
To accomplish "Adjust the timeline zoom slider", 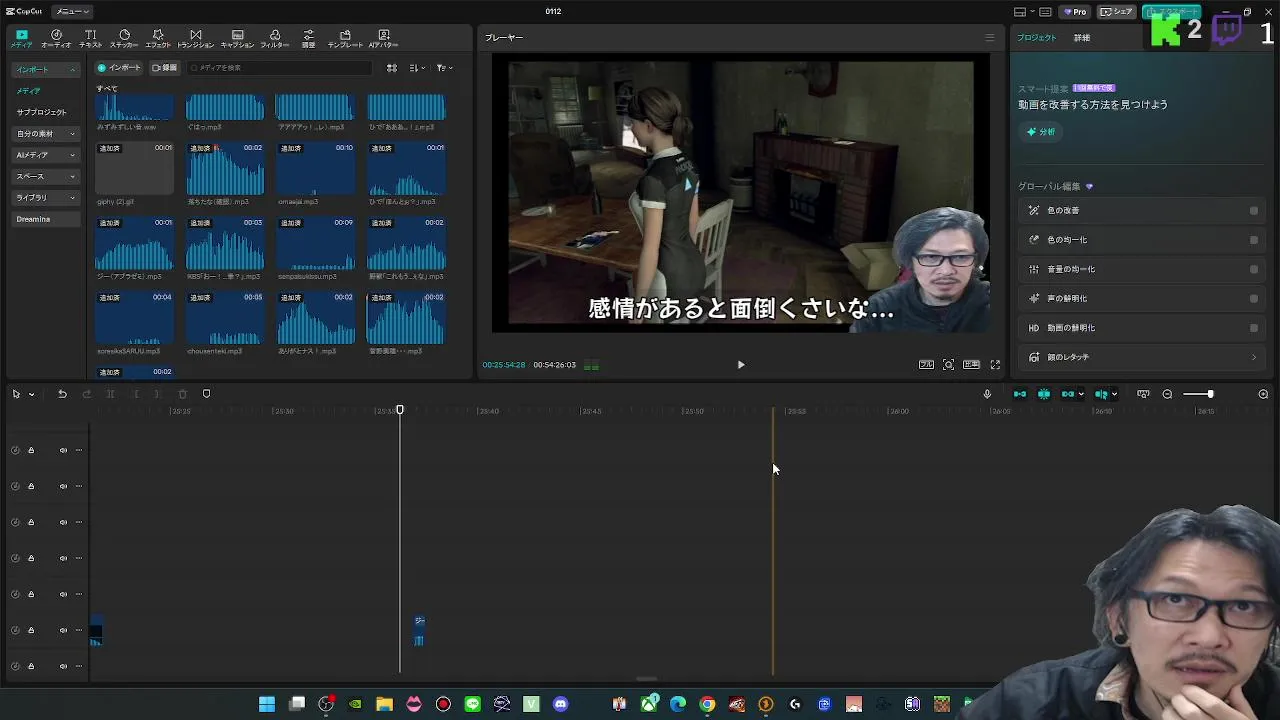I will [1198, 394].
